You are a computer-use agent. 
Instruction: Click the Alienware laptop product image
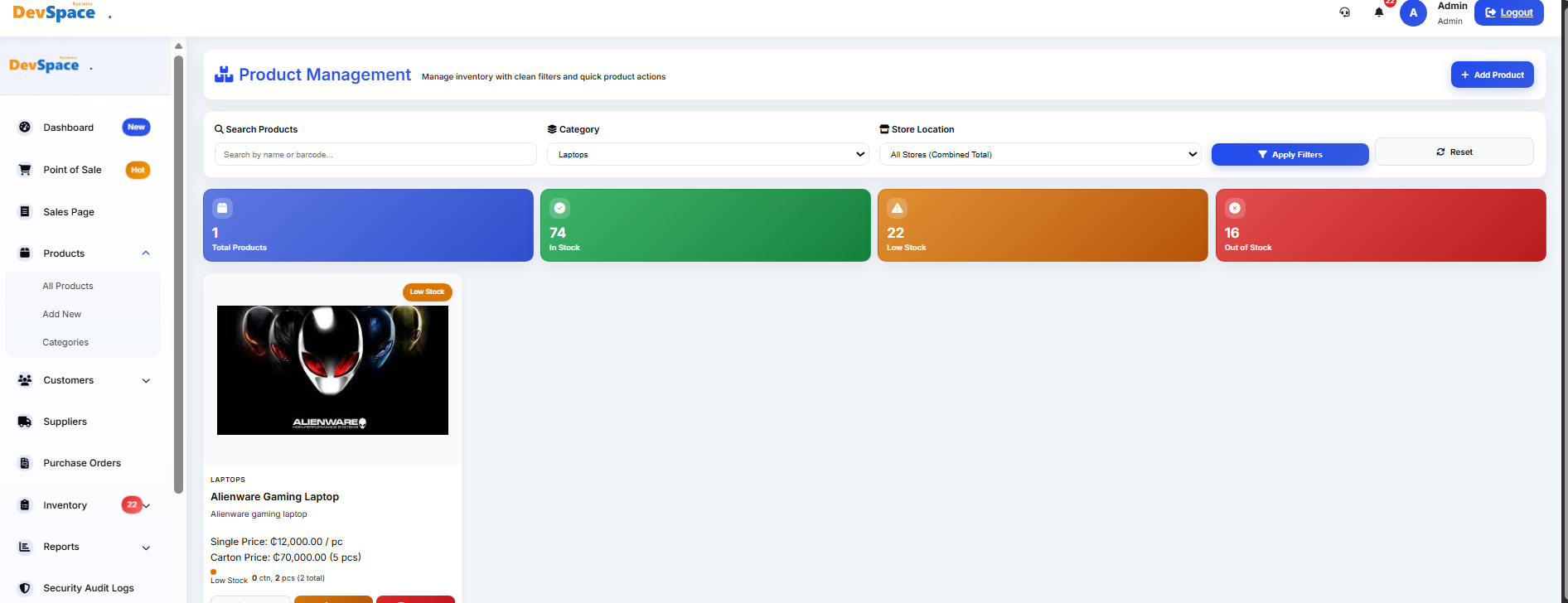[x=332, y=370]
